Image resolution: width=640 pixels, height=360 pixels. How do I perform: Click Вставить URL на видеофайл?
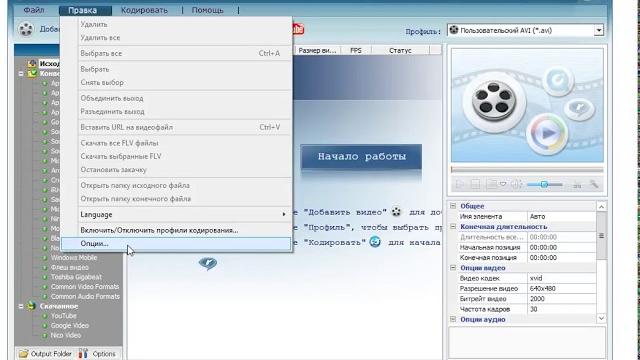click(176, 127)
